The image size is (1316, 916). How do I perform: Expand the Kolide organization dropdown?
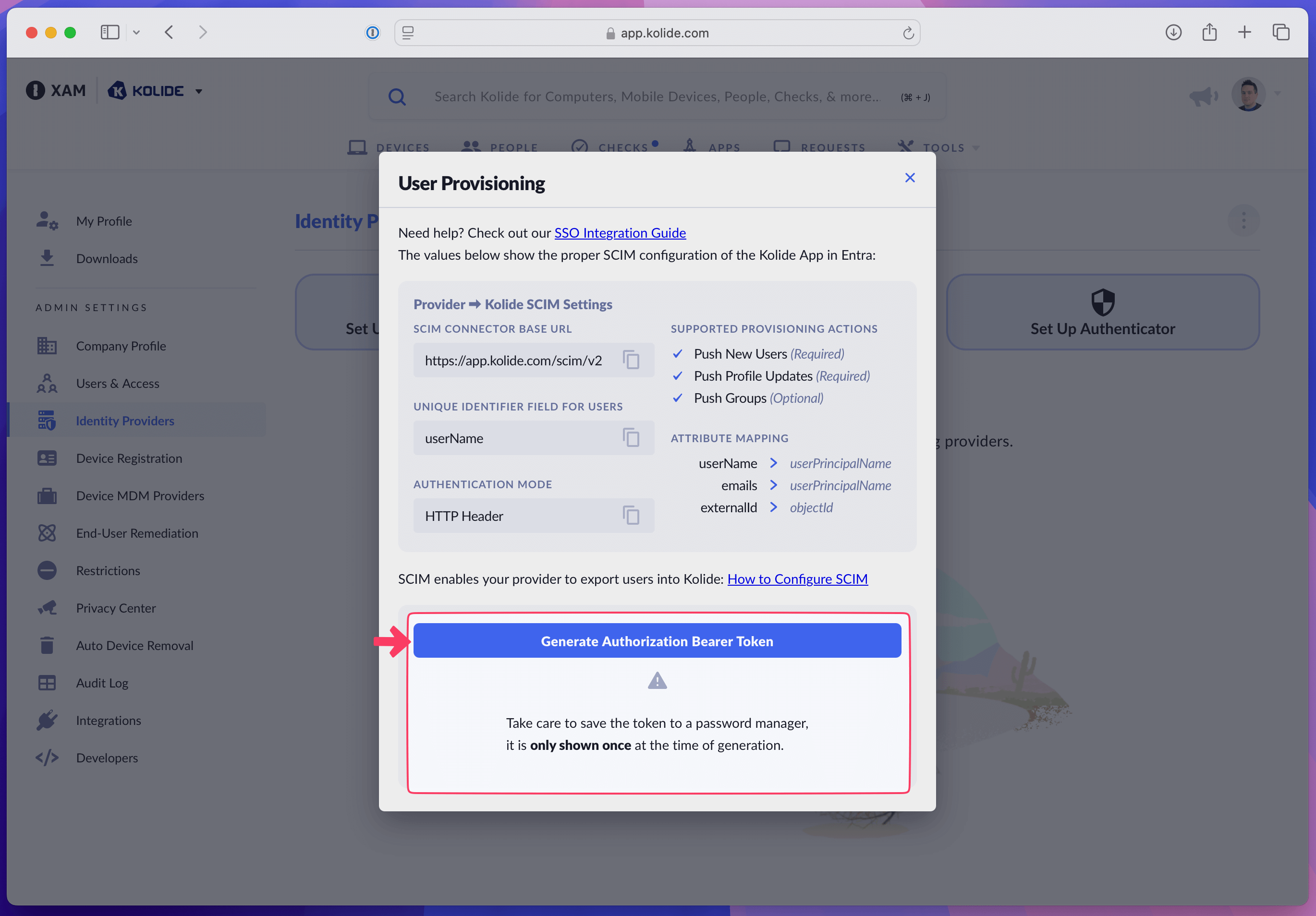point(199,91)
